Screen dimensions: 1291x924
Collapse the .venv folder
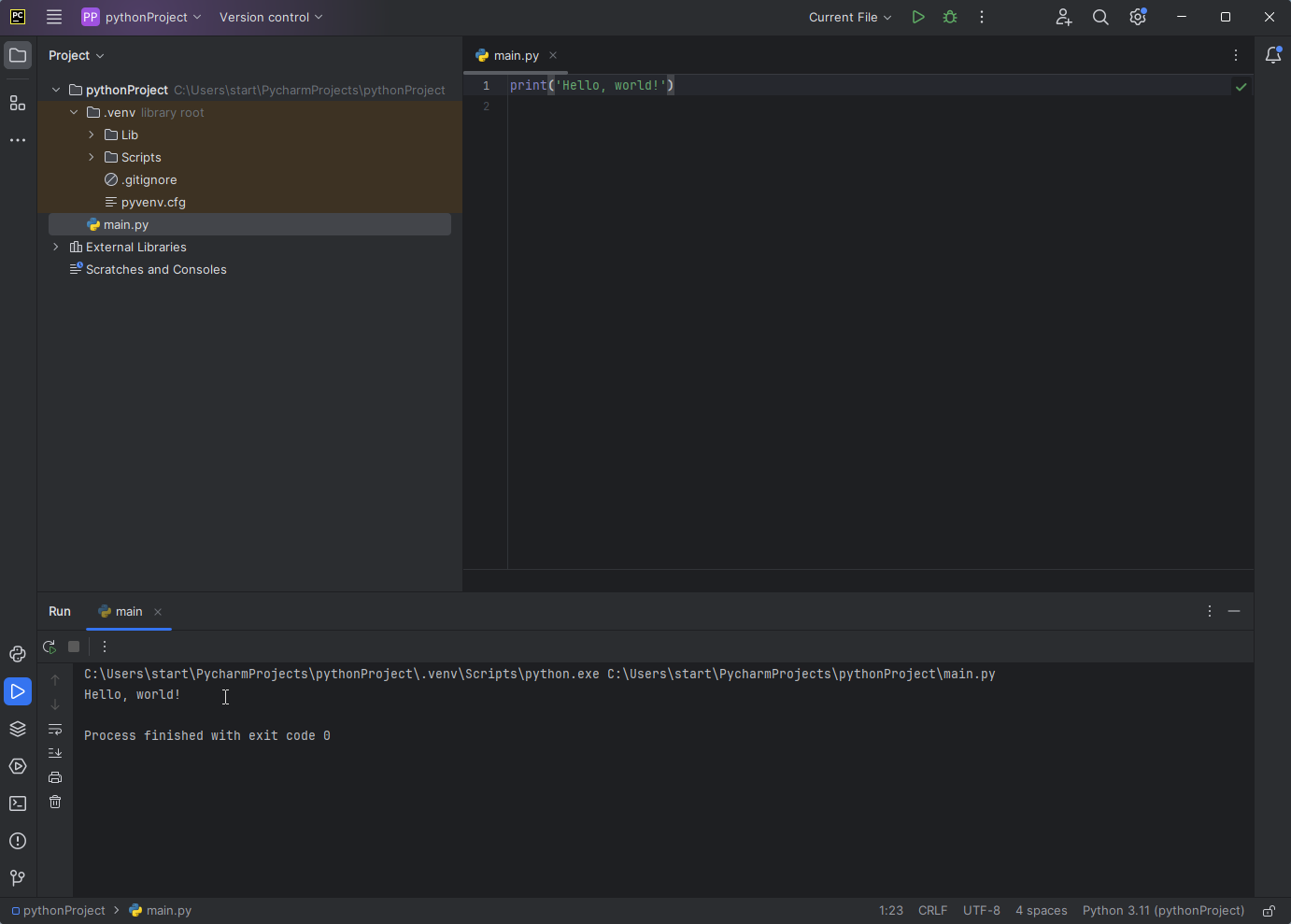[x=74, y=112]
